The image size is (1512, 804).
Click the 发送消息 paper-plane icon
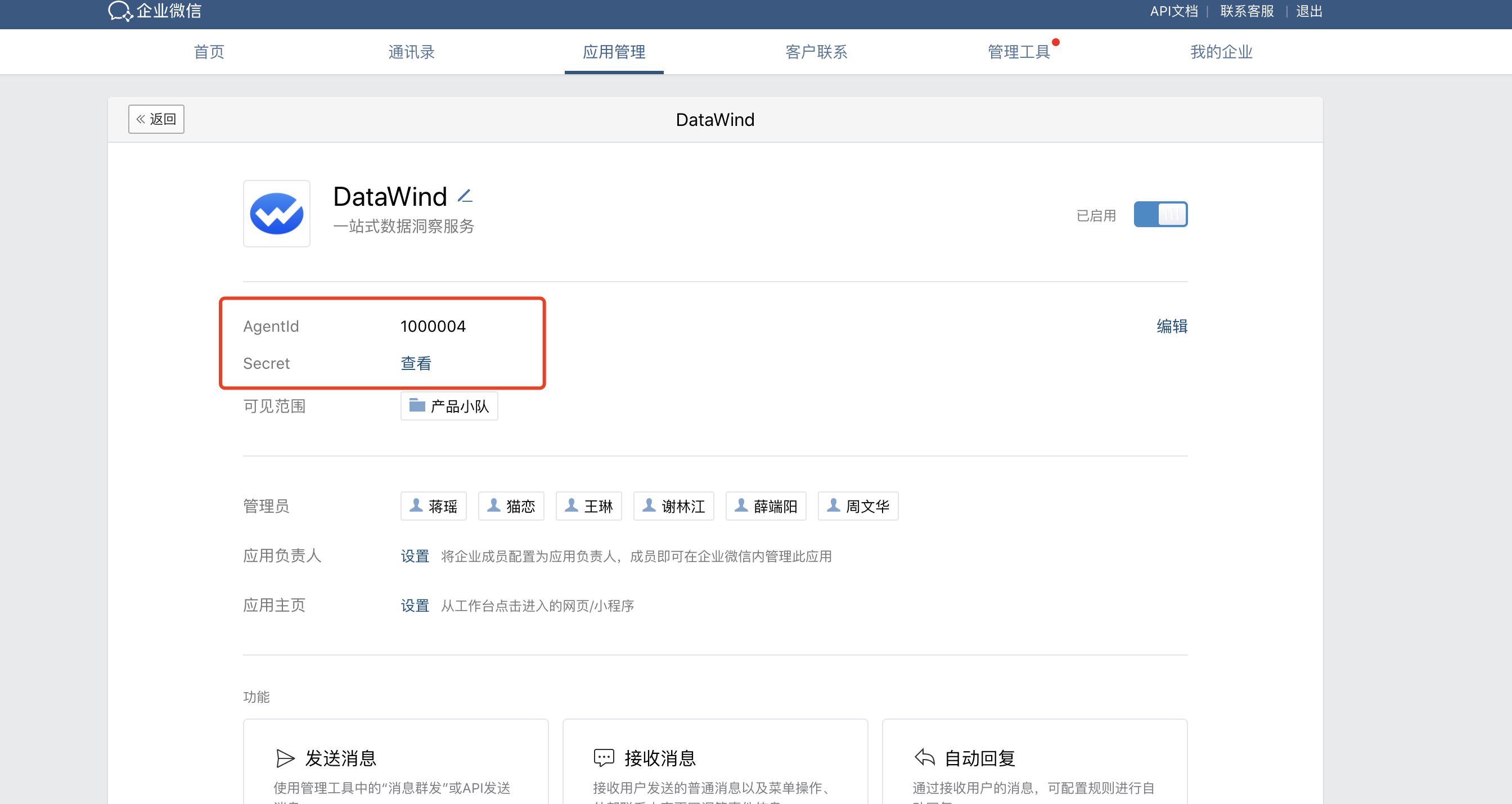point(285,758)
